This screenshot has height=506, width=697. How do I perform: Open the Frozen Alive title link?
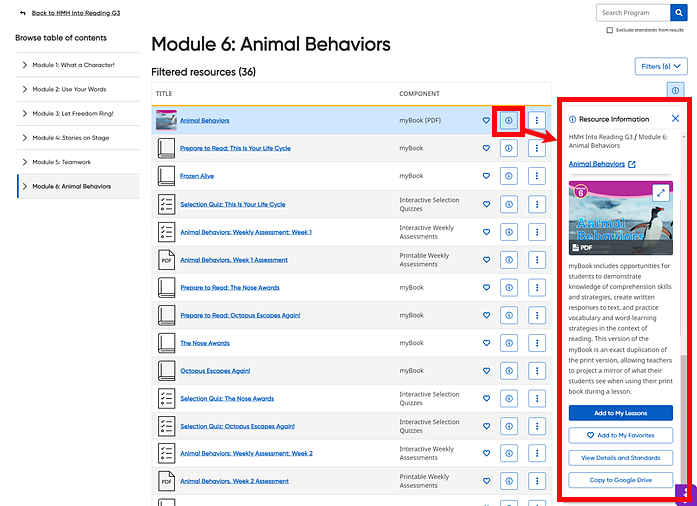(197, 176)
